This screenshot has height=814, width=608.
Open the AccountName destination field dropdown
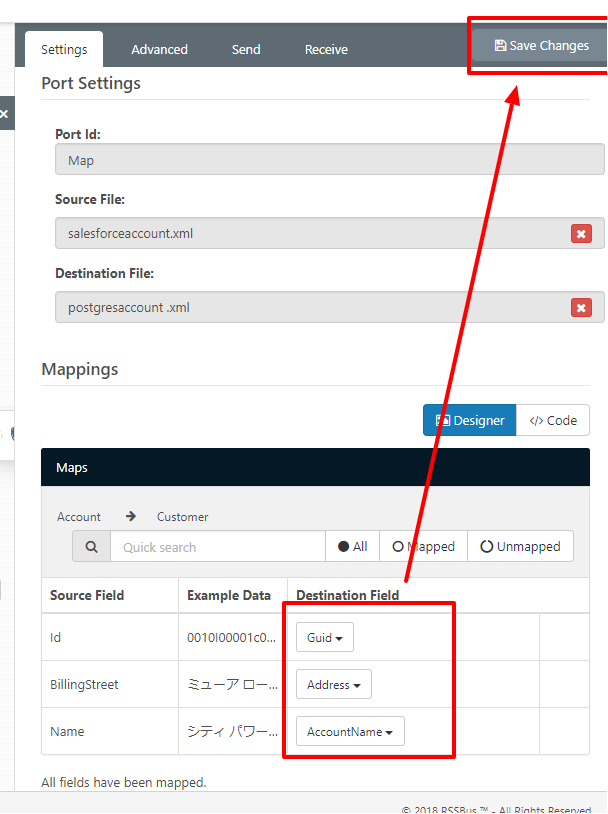pos(350,731)
